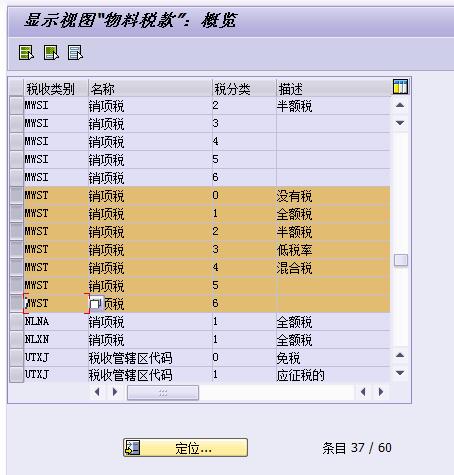Click the far-right horizontal scroll-right arrow
The image size is (454, 475).
pyautogui.click(x=381, y=392)
